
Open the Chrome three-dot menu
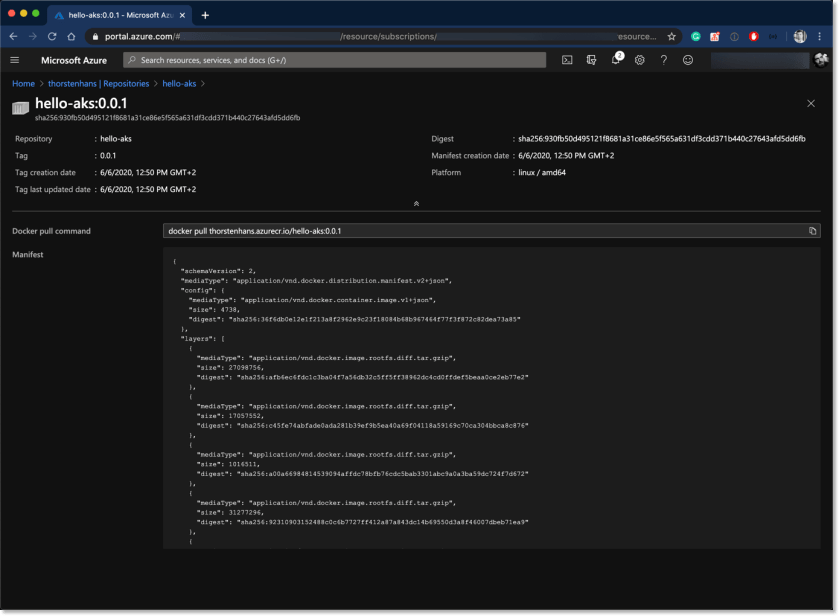coord(819,36)
